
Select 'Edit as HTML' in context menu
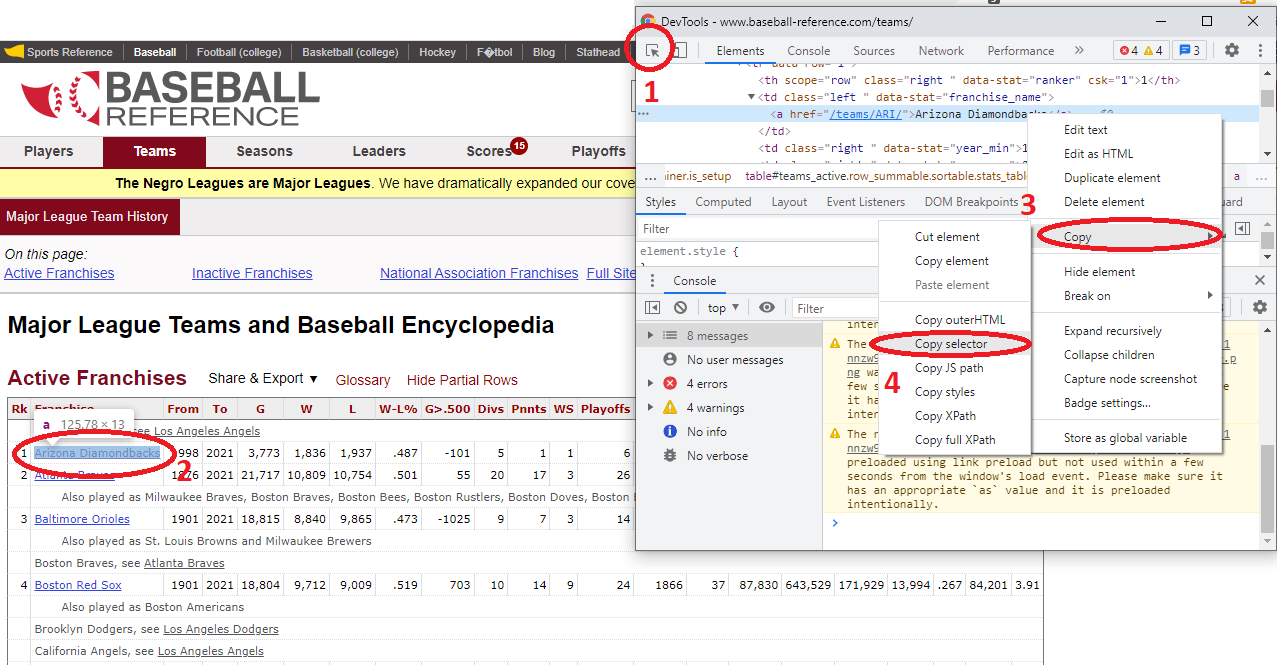1125,154
